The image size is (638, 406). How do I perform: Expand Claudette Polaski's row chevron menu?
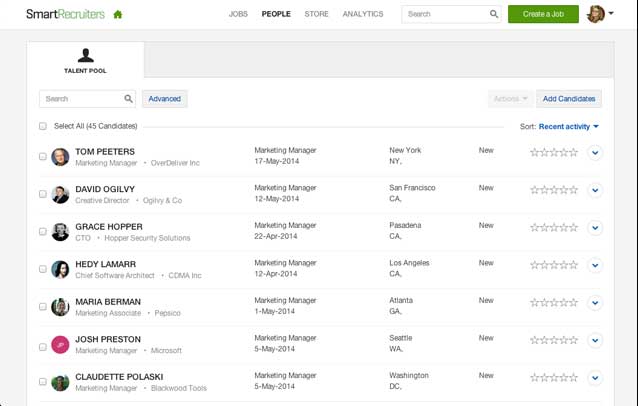pos(595,378)
